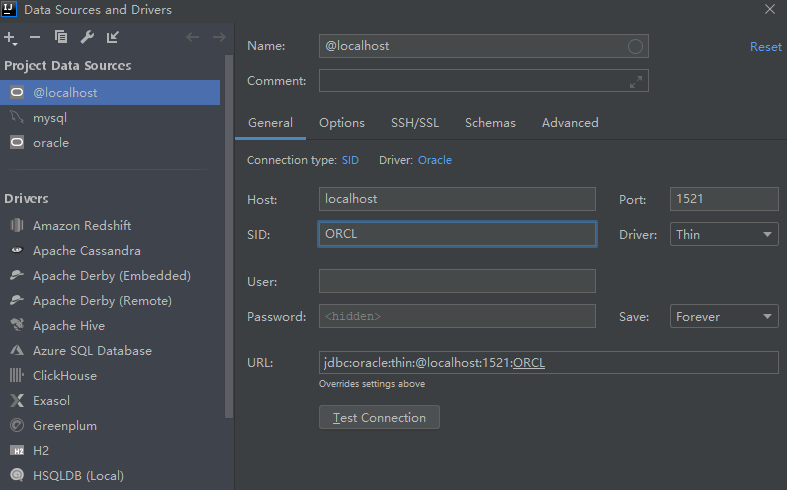Open the Driver type dropdown showing Thin

(x=724, y=234)
